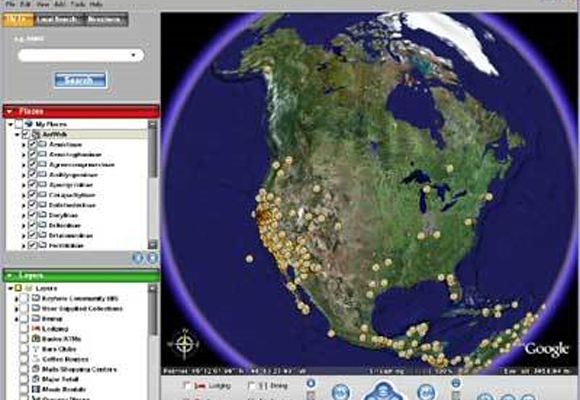
Task: Expand the Keyhole Community BBS layer
Action: point(16,299)
